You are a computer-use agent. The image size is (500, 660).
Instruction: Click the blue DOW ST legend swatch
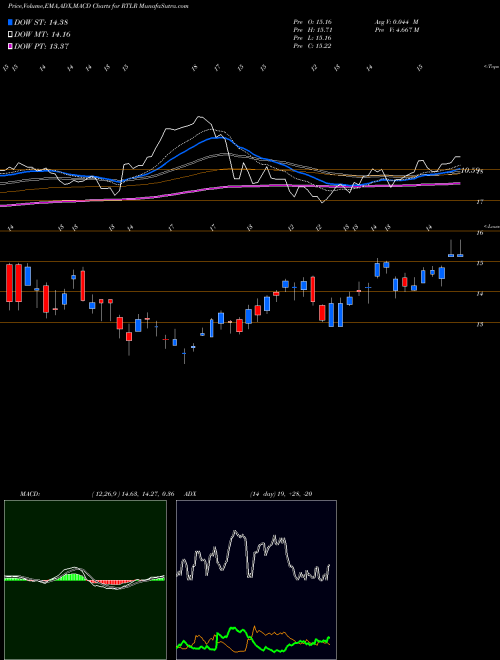[10, 22]
